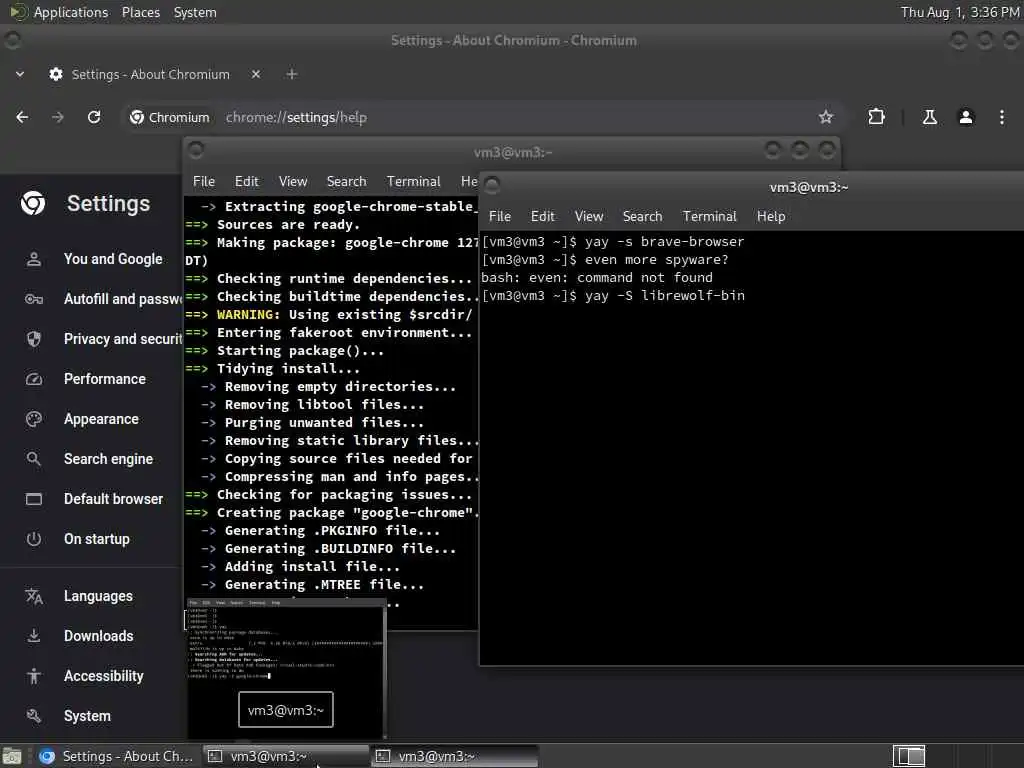Expand the tab search chevron
The image size is (1024, 768).
pyautogui.click(x=20, y=74)
